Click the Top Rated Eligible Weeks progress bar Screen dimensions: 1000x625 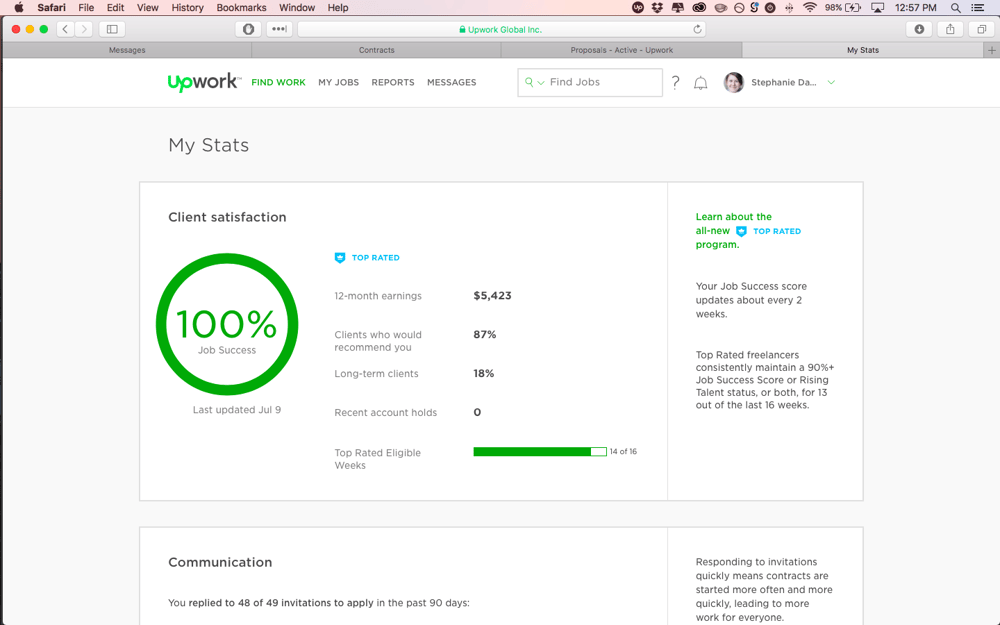tap(540, 452)
